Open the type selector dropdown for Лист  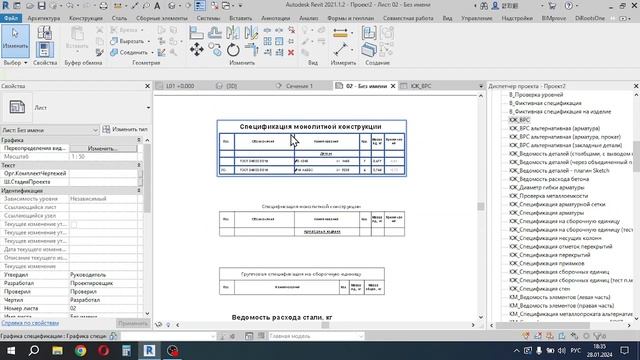tap(148, 108)
